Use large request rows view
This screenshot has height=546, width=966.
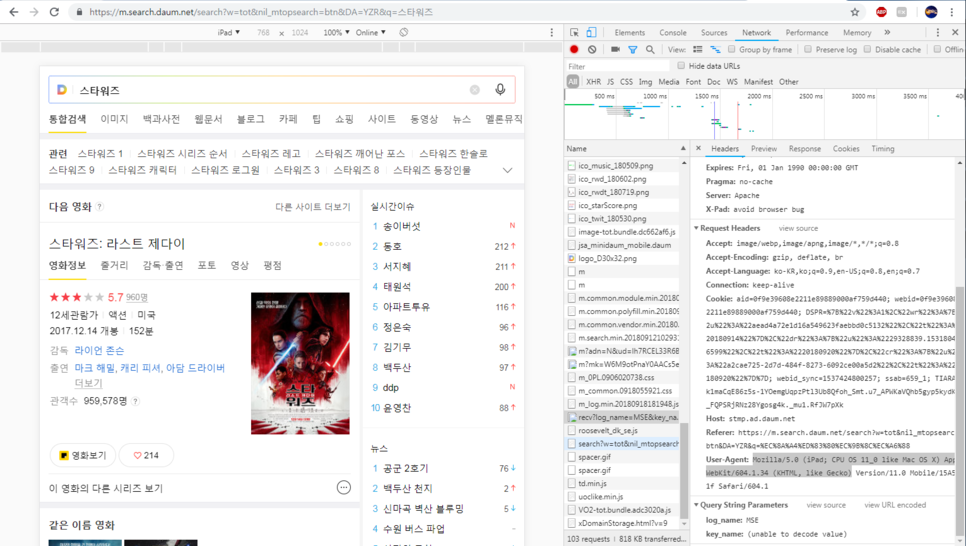click(x=697, y=49)
